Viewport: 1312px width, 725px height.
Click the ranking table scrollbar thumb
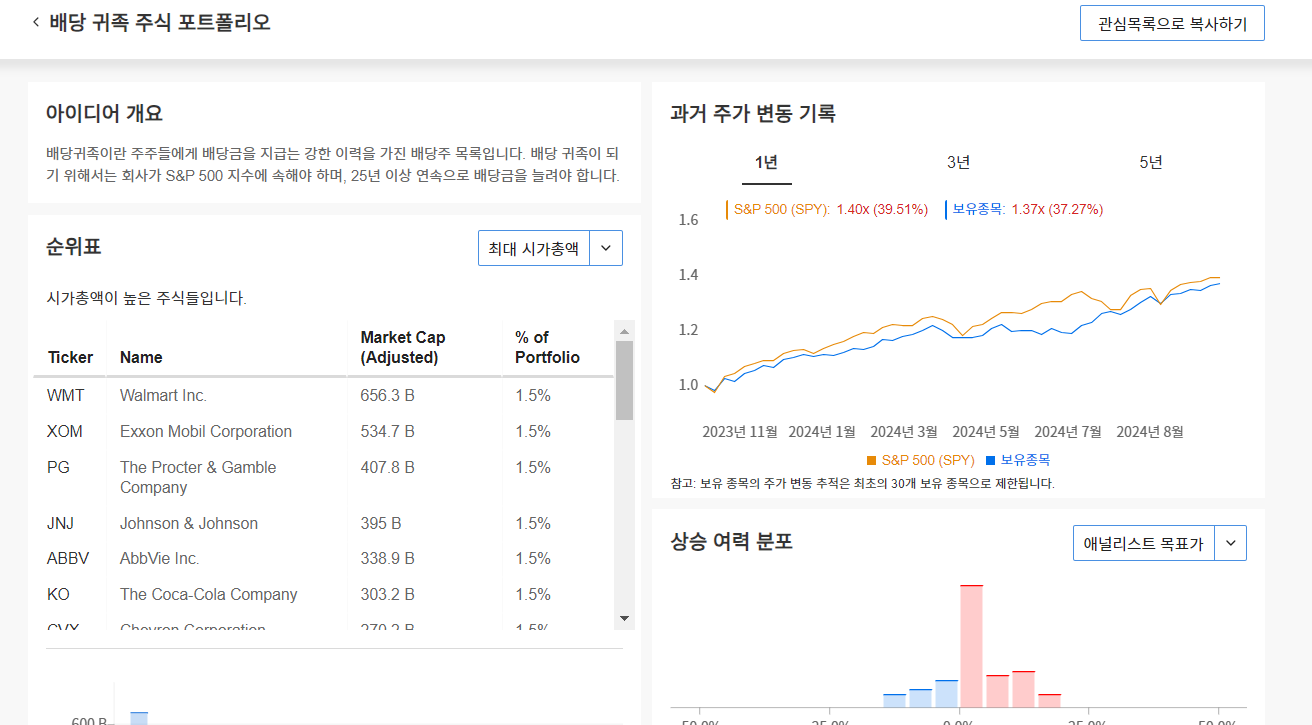coord(624,380)
